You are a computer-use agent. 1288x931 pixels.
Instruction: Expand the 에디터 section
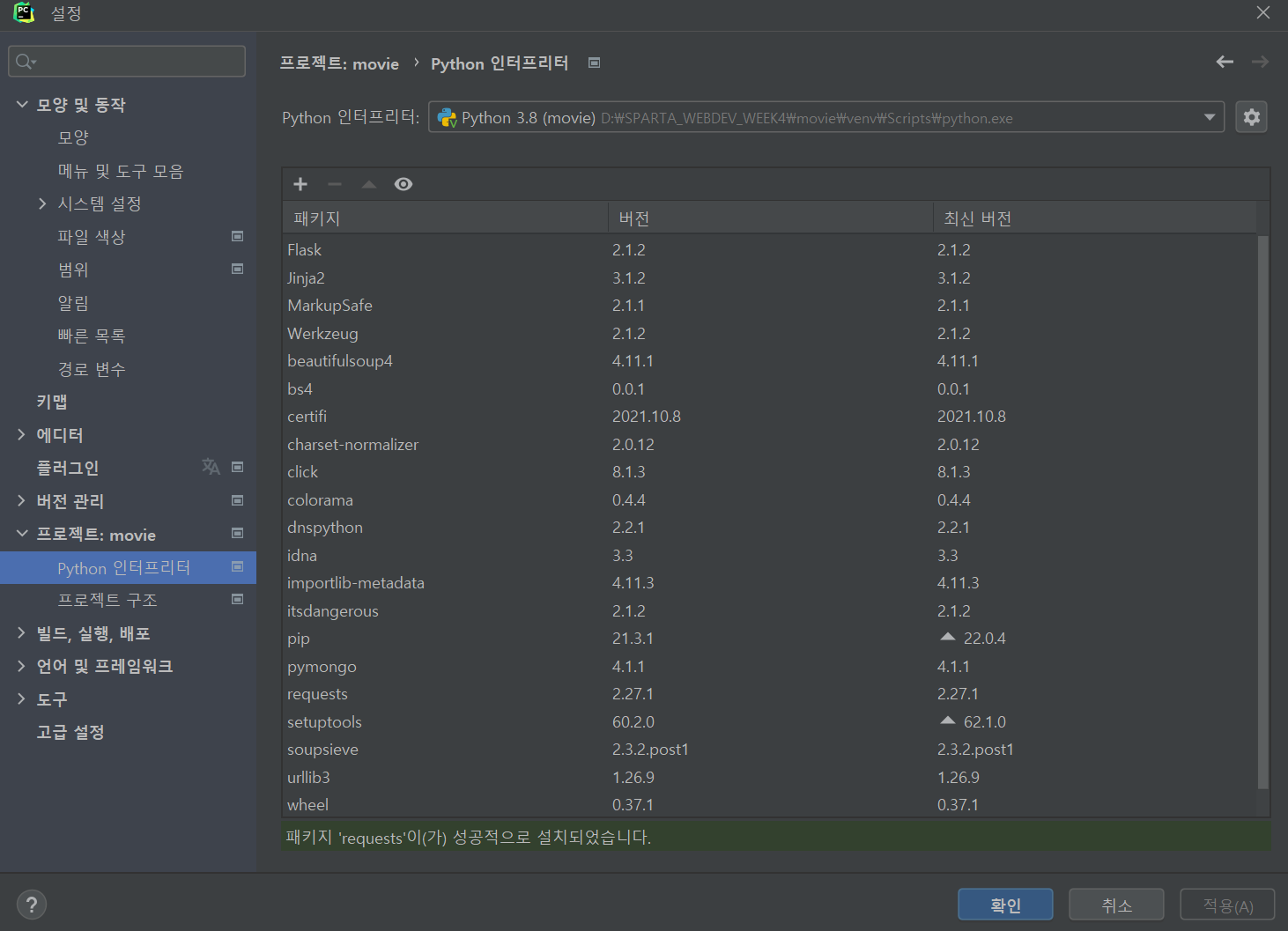pos(22,434)
